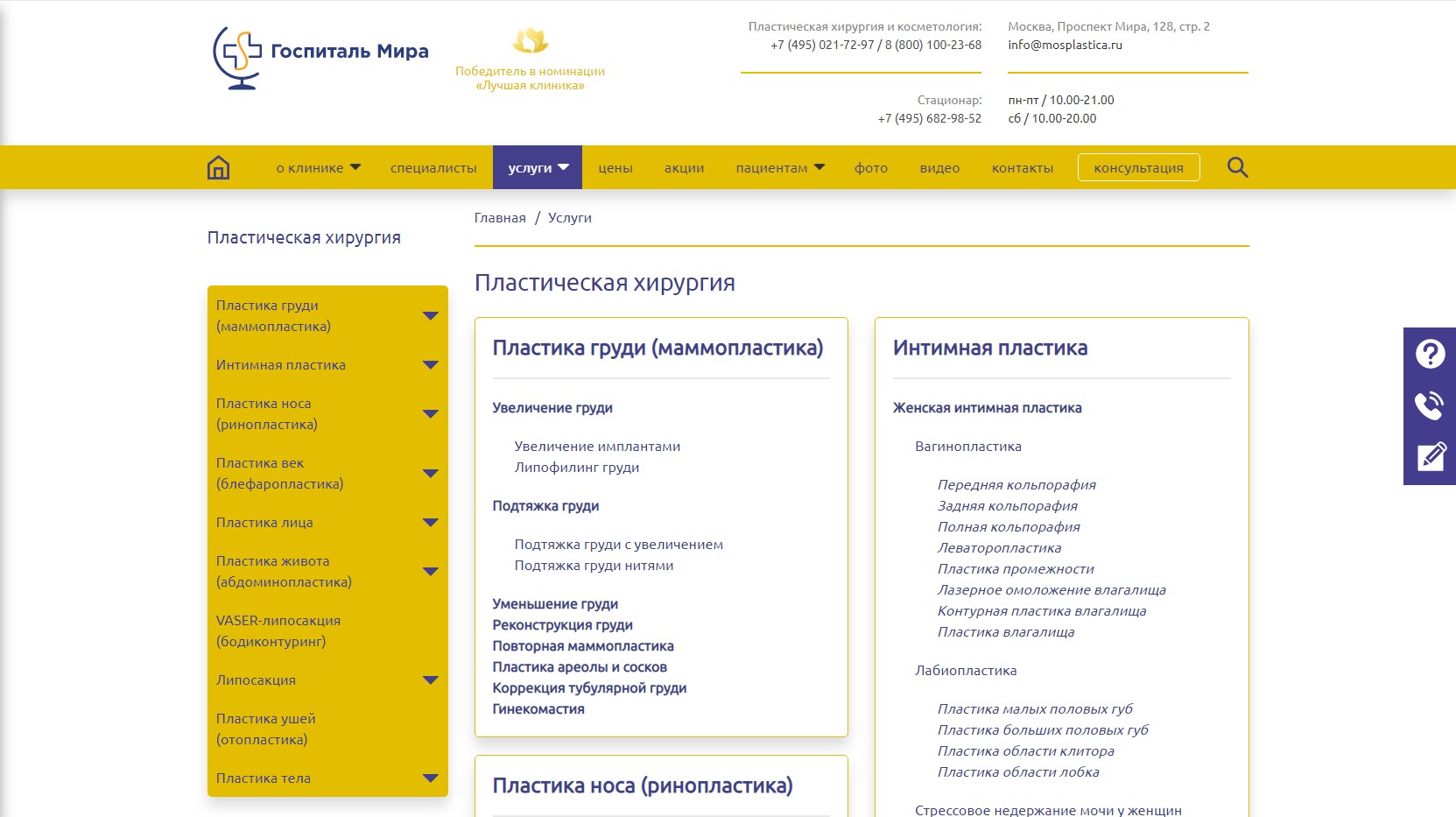Expand Пластика груди sidebar section
Viewport: 1456px width, 817px height.
pos(430,316)
